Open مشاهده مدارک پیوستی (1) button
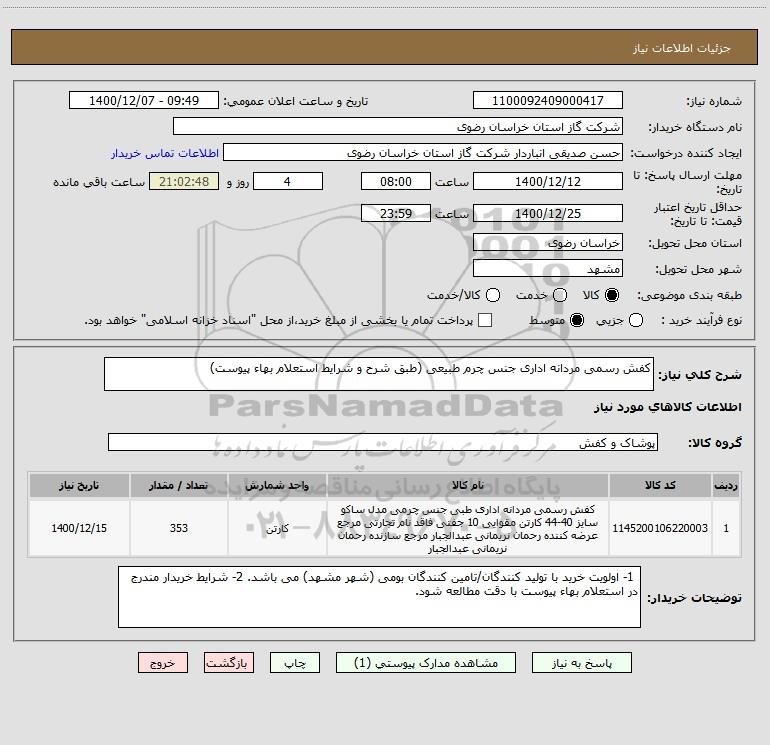This screenshot has height=745, width=770. tap(426, 663)
